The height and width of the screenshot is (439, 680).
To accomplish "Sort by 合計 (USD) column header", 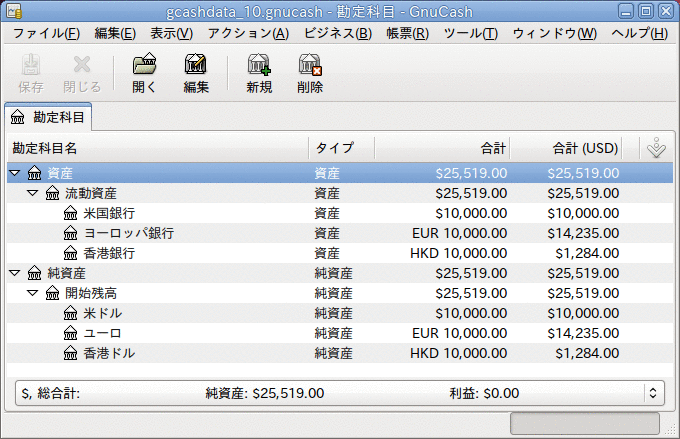I will coord(566,148).
